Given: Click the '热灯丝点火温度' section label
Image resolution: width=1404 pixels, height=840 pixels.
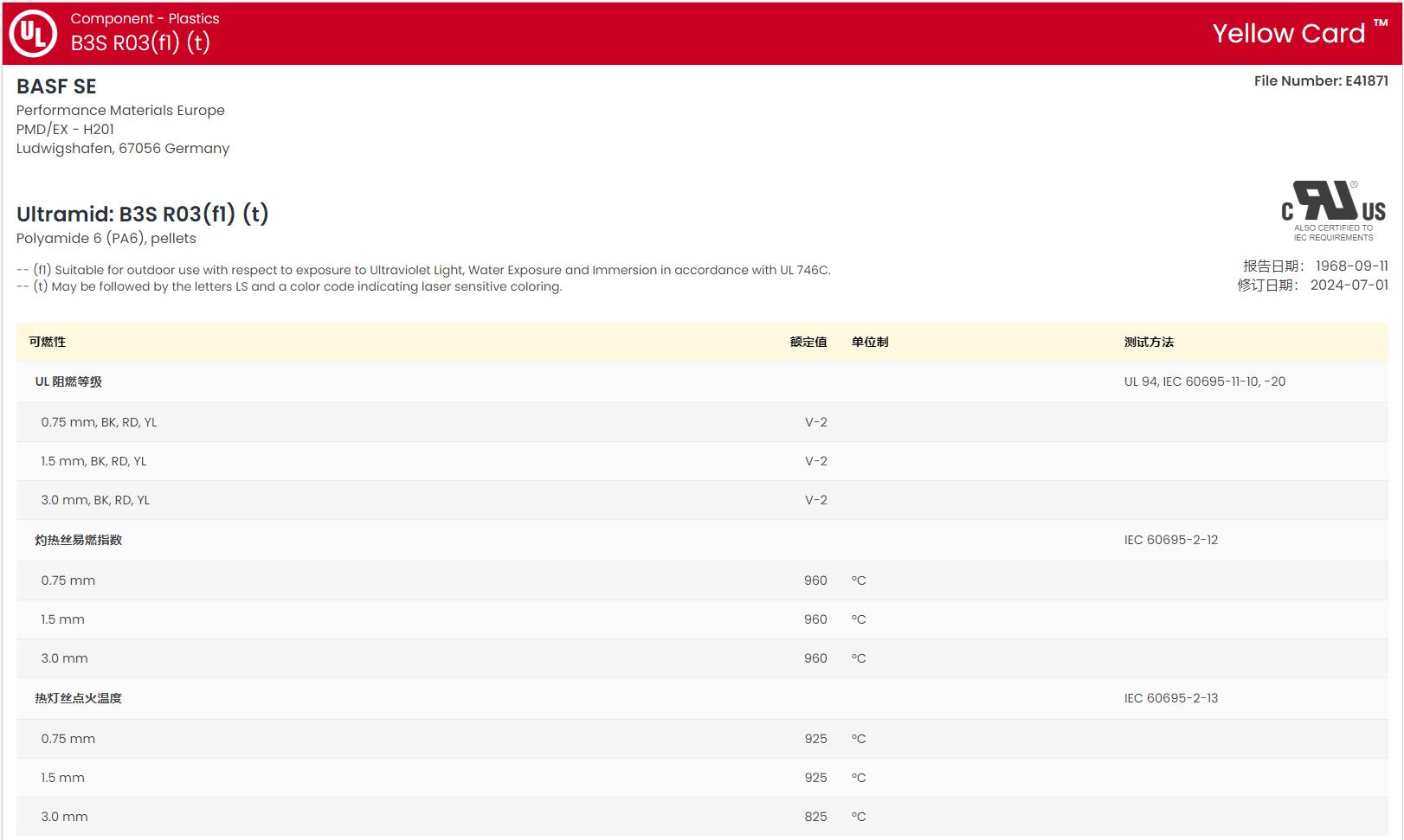Looking at the screenshot, I should (x=79, y=698).
